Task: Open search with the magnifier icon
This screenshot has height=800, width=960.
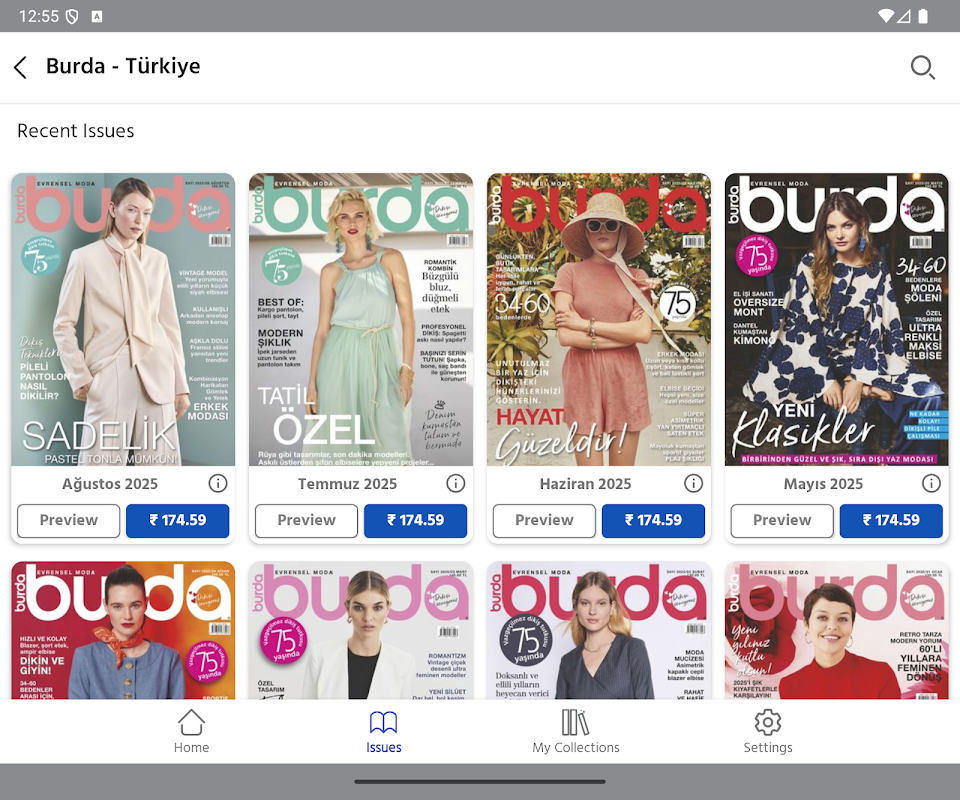Action: pyautogui.click(x=922, y=67)
